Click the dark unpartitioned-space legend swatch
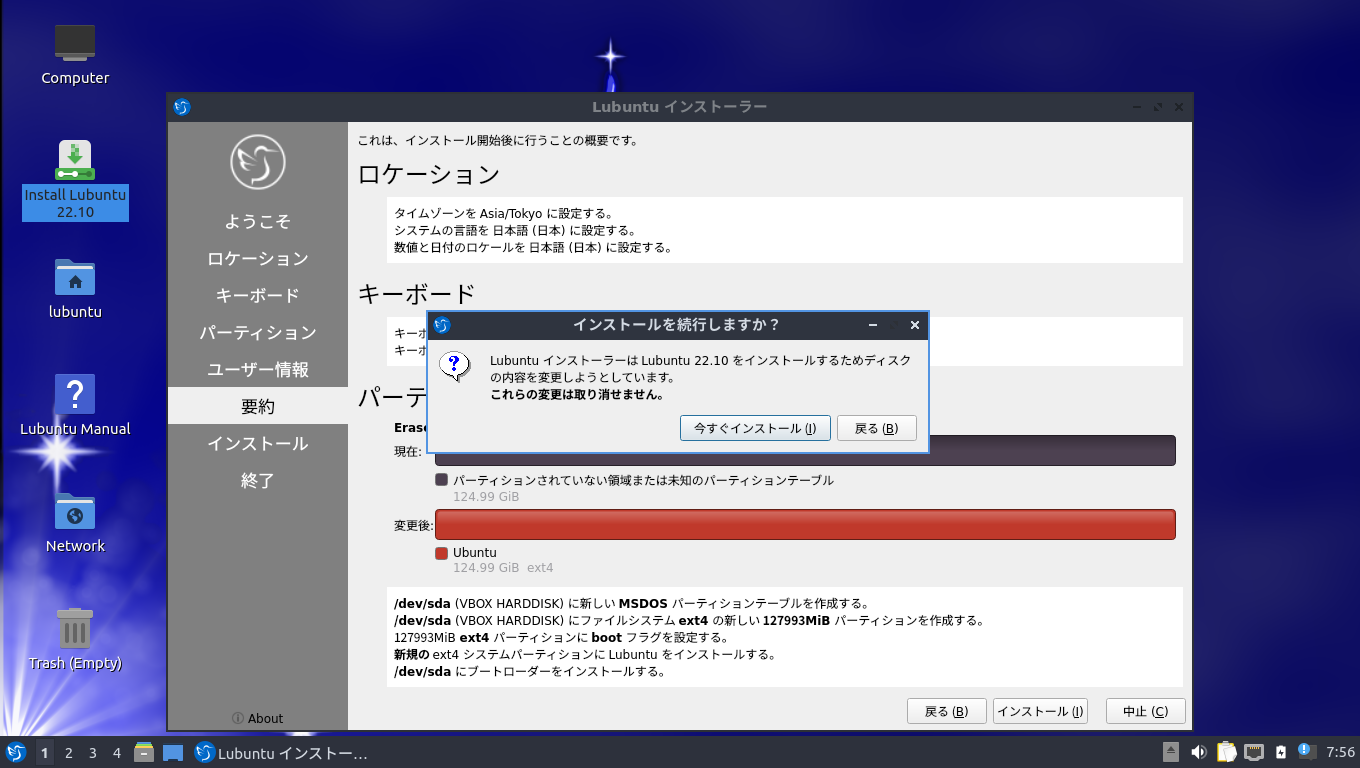 coord(441,480)
